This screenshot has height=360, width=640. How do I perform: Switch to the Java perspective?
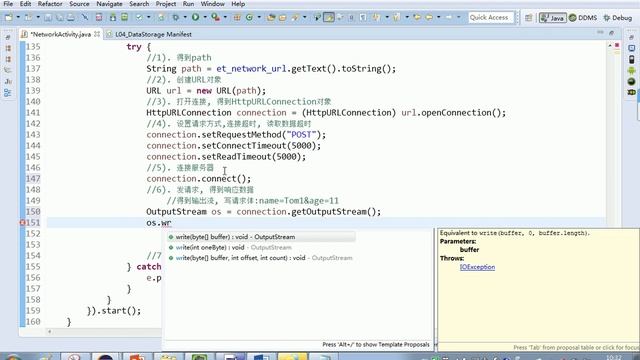[x=552, y=18]
